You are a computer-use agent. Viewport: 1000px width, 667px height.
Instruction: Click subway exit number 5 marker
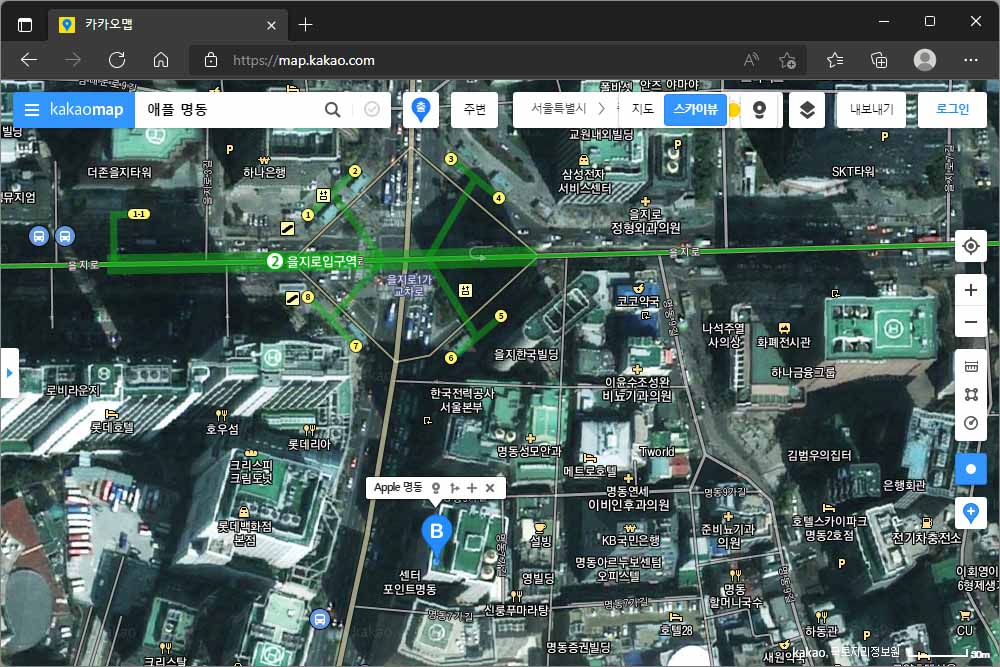[501, 316]
